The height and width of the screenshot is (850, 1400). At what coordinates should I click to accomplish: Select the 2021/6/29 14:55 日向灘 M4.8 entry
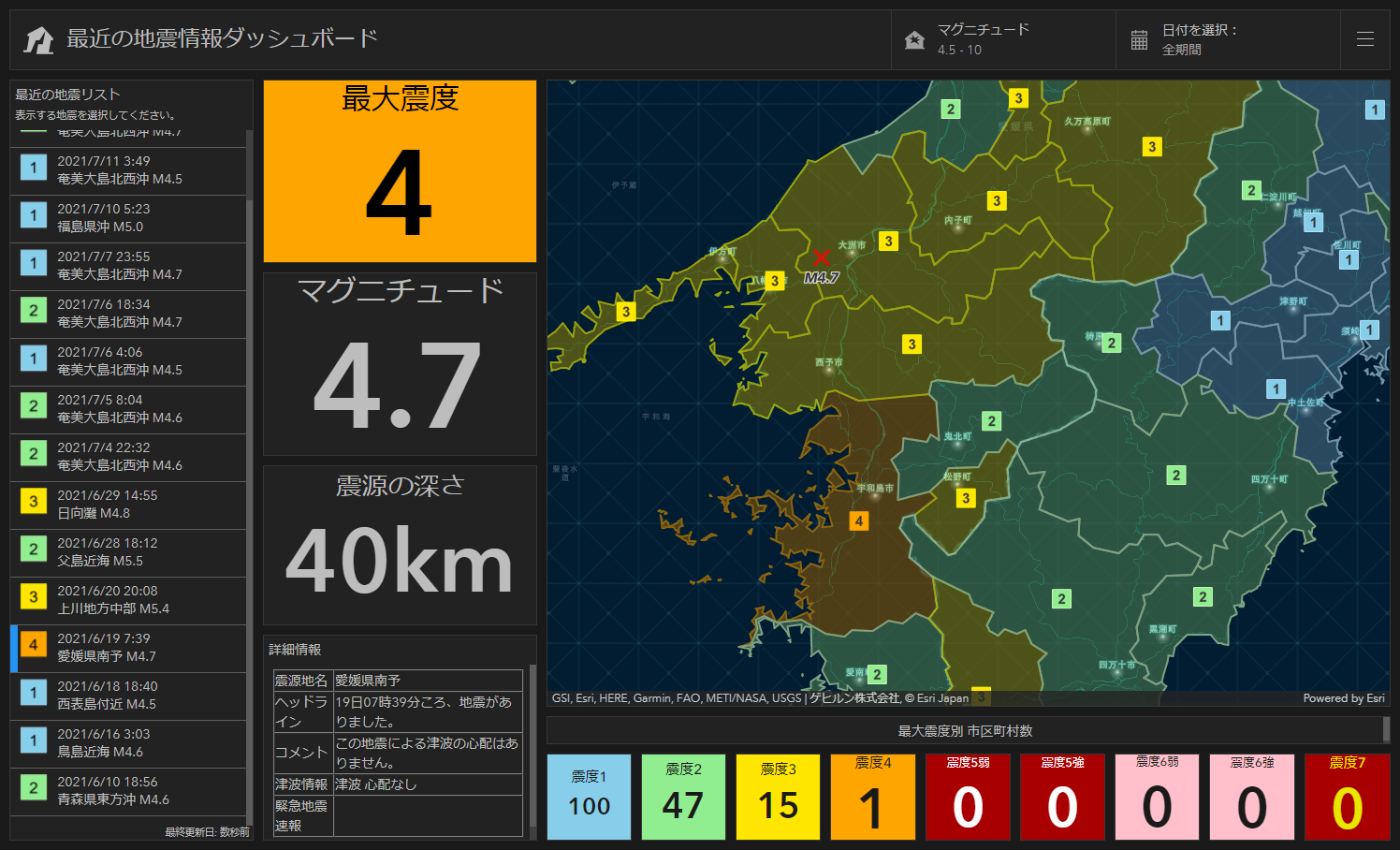point(128,505)
